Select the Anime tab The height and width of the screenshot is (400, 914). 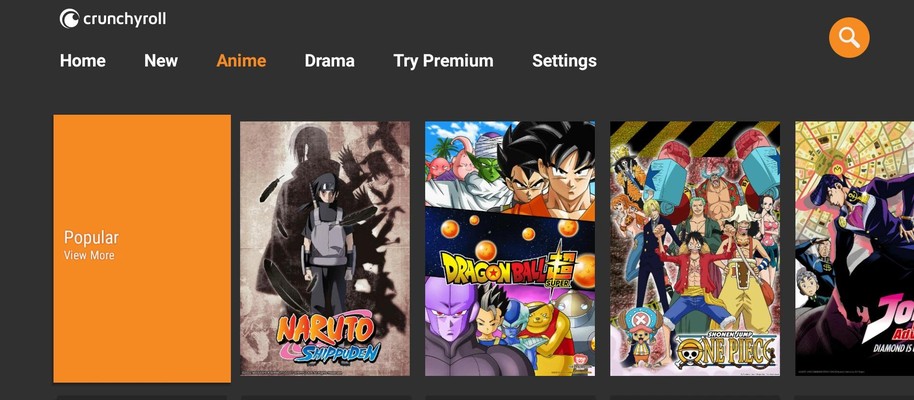pos(241,61)
